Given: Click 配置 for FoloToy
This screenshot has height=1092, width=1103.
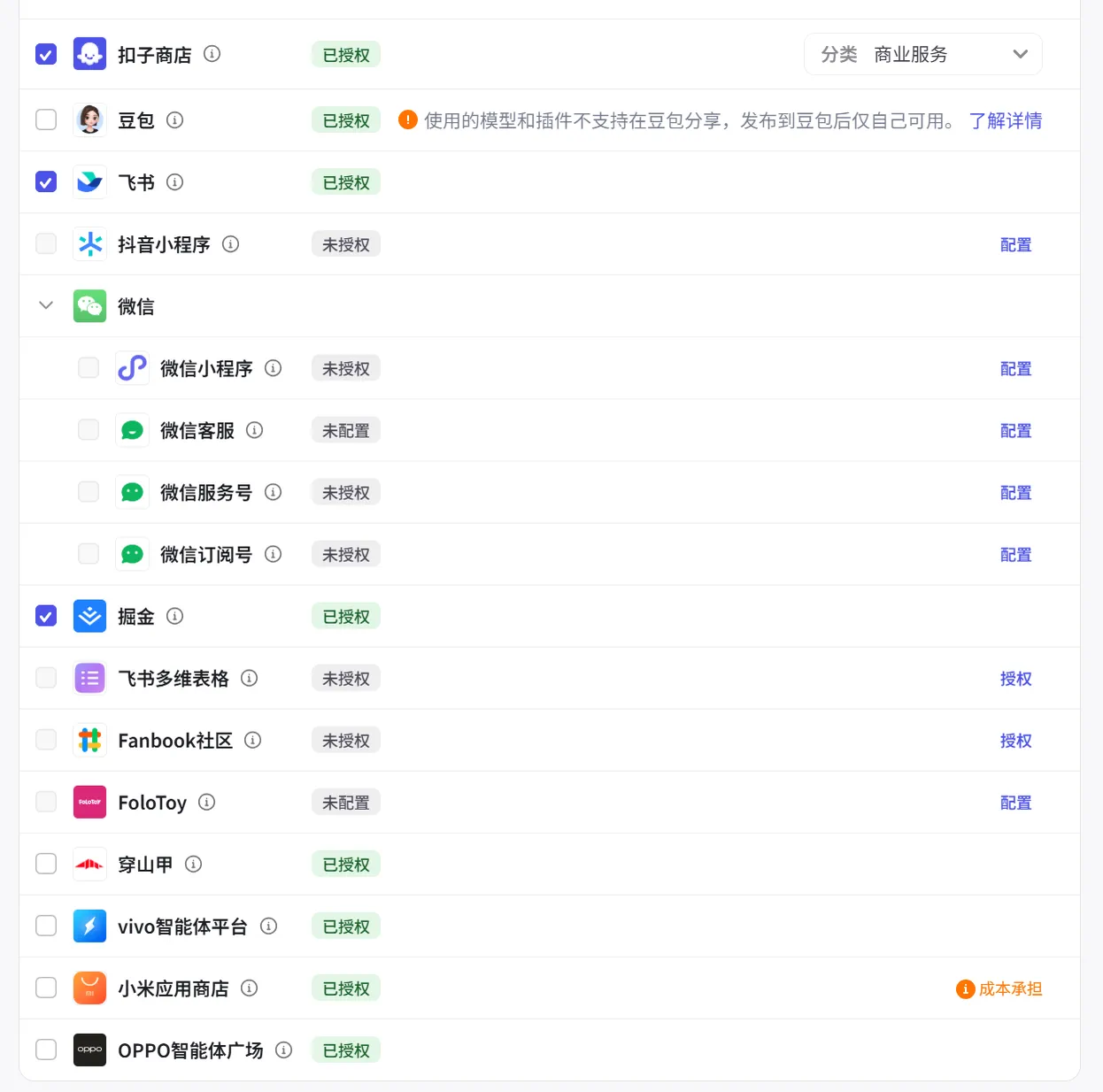Looking at the screenshot, I should pyautogui.click(x=1015, y=802).
